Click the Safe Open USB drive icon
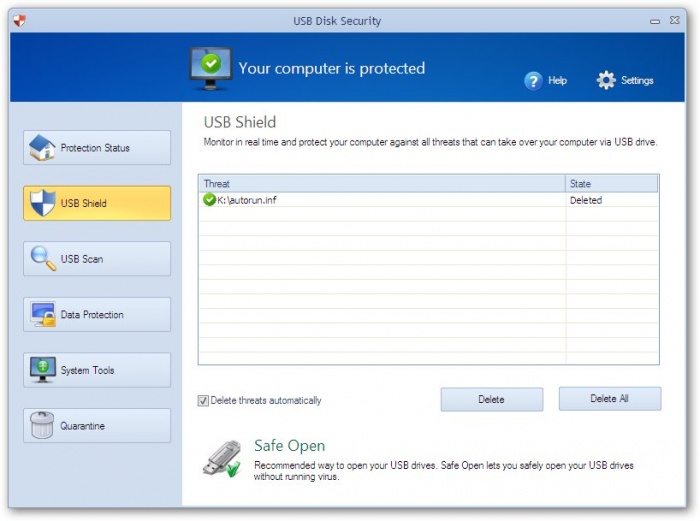The image size is (700, 521). point(222,459)
